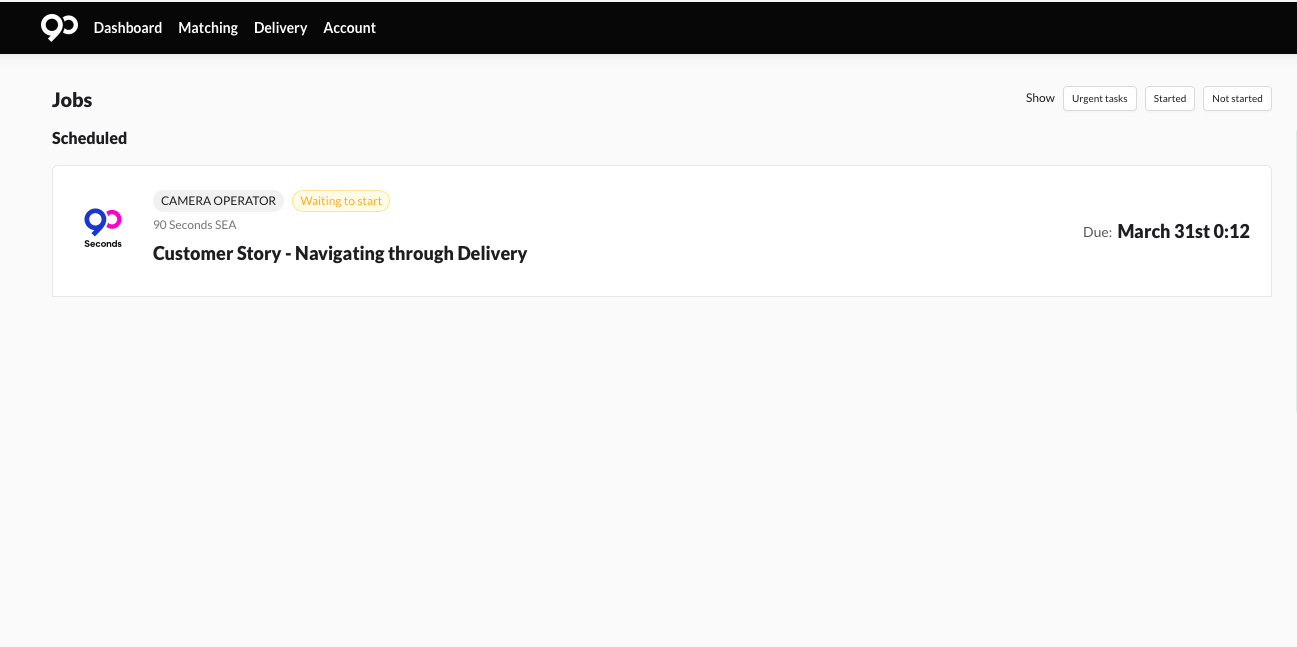Click the March 31st 0:12 due date
Viewport: 1297px width, 647px height.
tap(1183, 232)
